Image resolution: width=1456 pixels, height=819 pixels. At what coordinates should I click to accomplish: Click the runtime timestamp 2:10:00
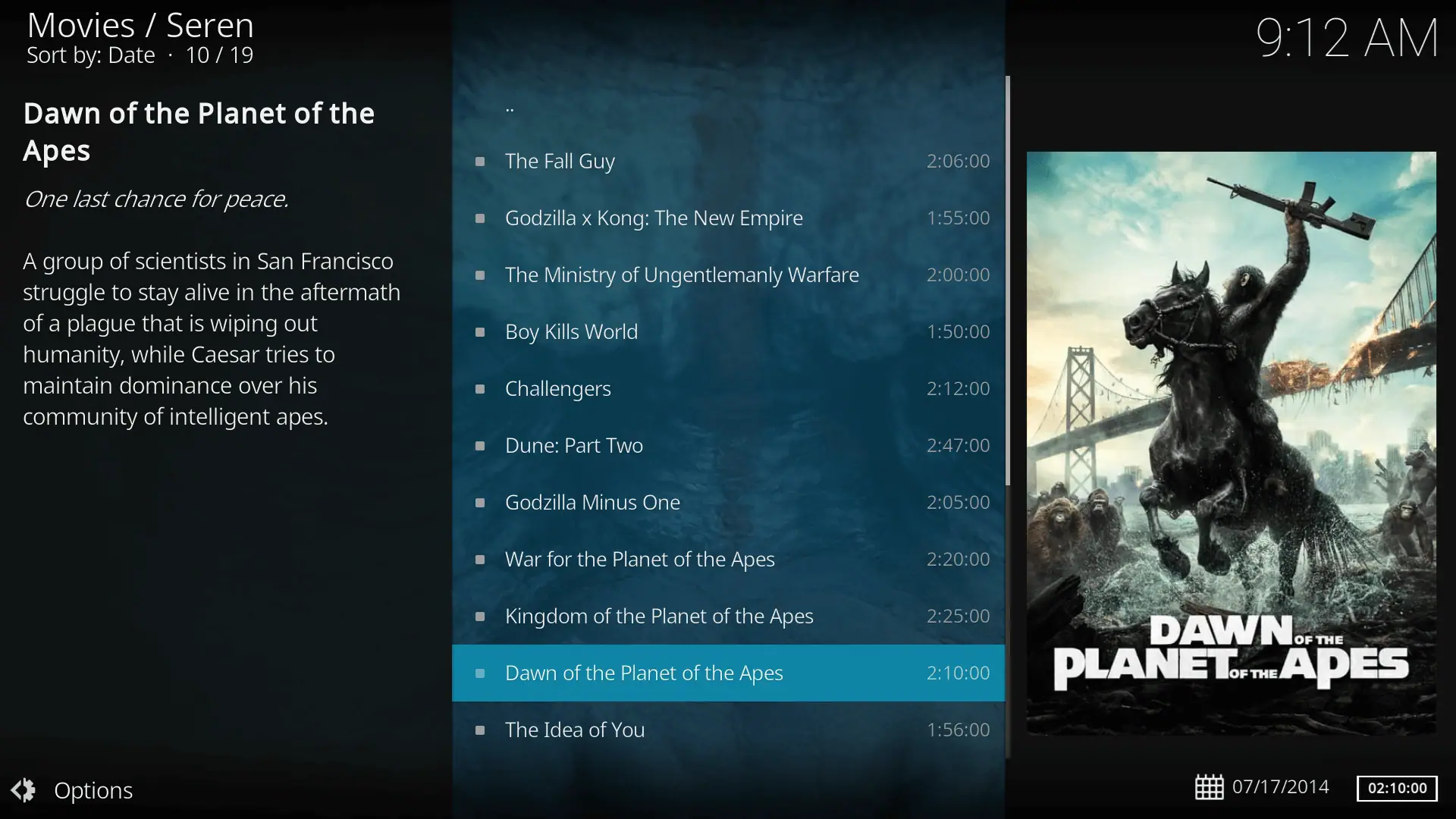point(958,672)
